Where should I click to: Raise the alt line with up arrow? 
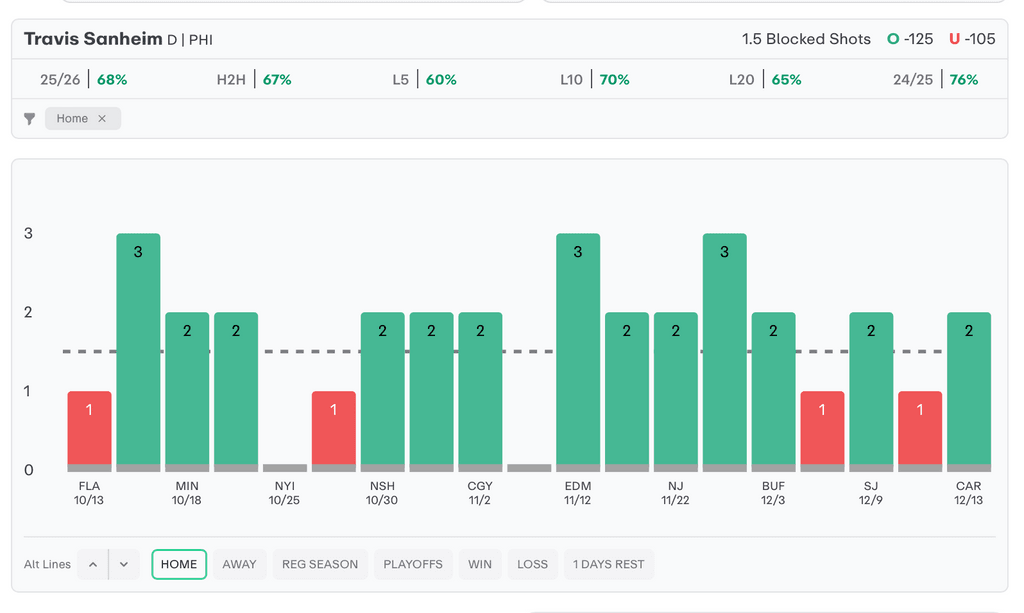93,564
